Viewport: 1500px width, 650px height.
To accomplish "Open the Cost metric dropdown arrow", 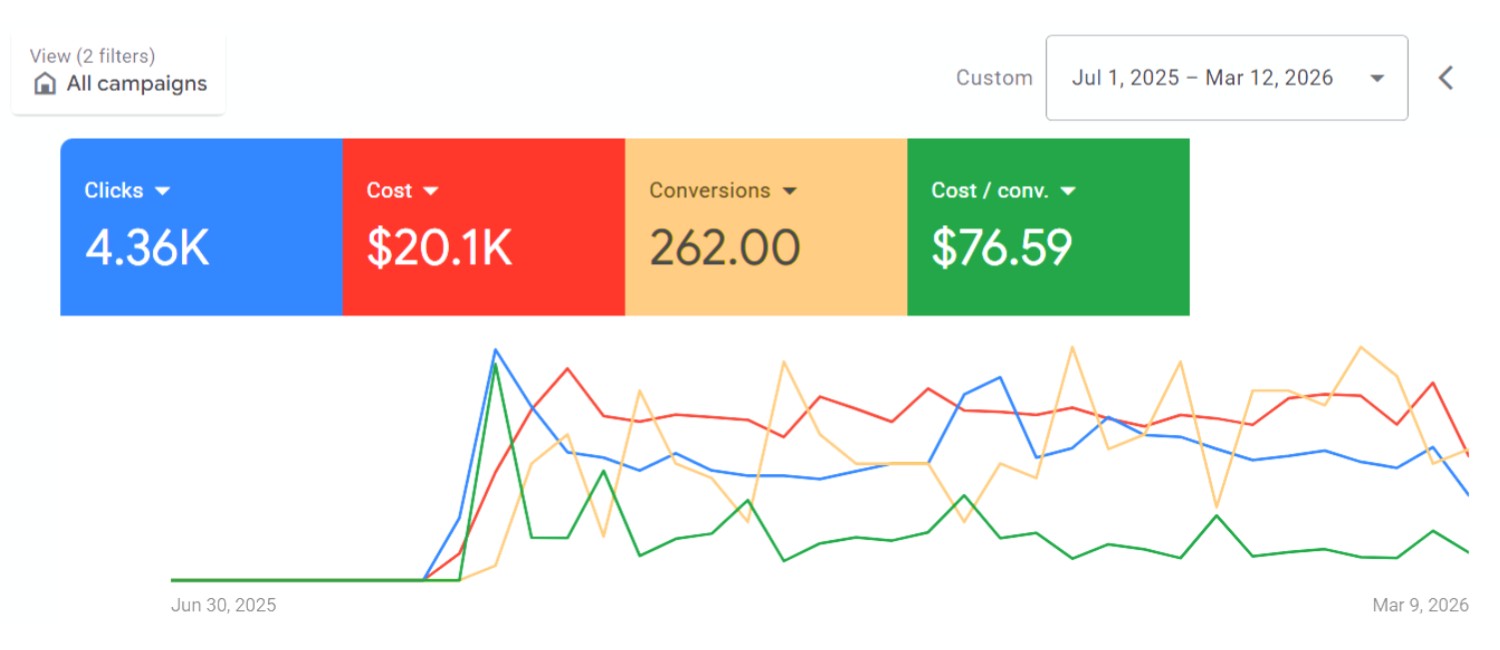I will tap(431, 191).
